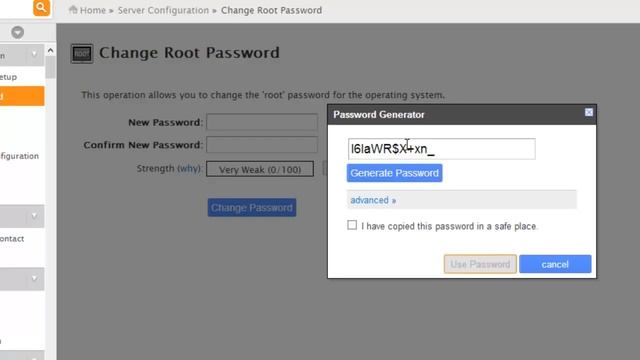
Task: Open the sidebar item ending in 'ontact'
Action: click(12, 238)
